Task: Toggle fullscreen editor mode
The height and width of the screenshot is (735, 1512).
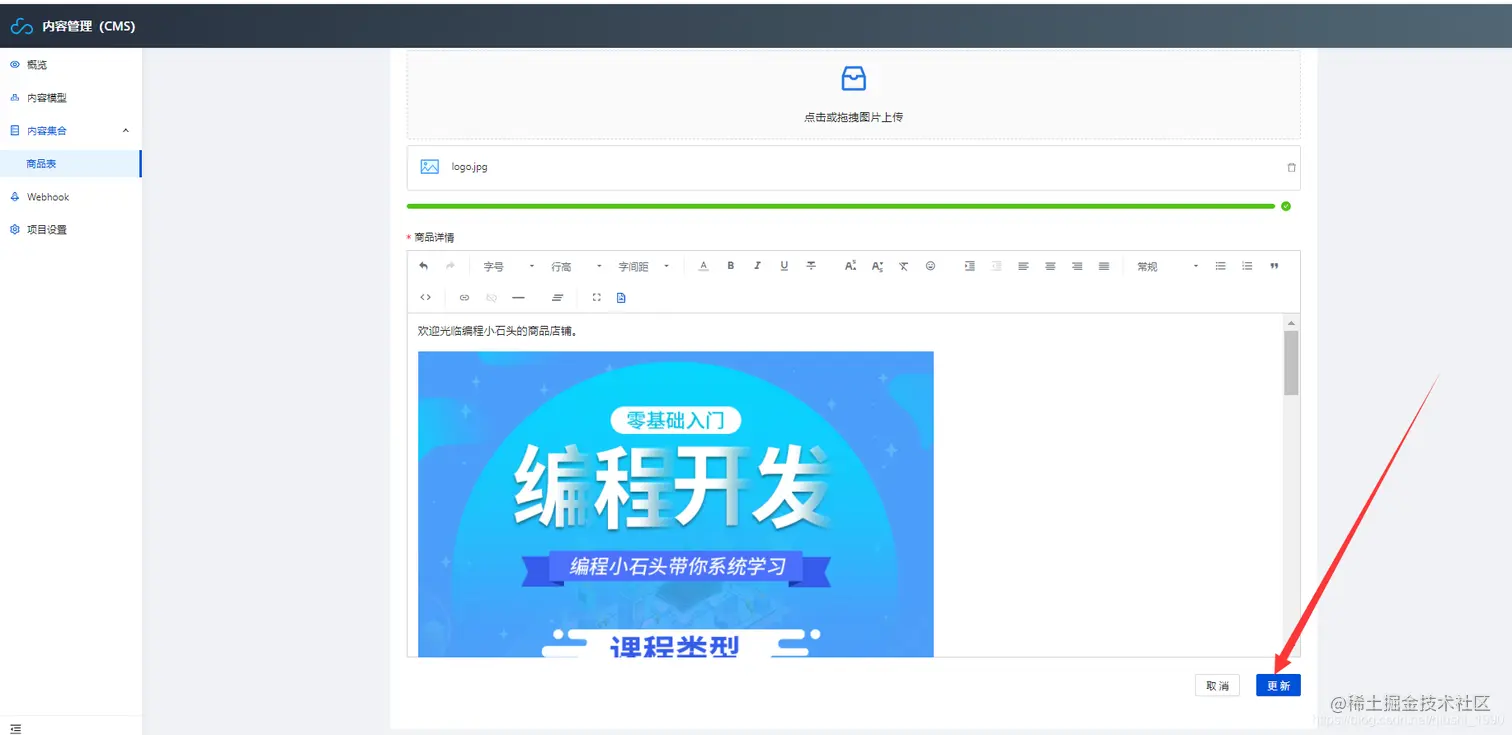Action: point(597,297)
